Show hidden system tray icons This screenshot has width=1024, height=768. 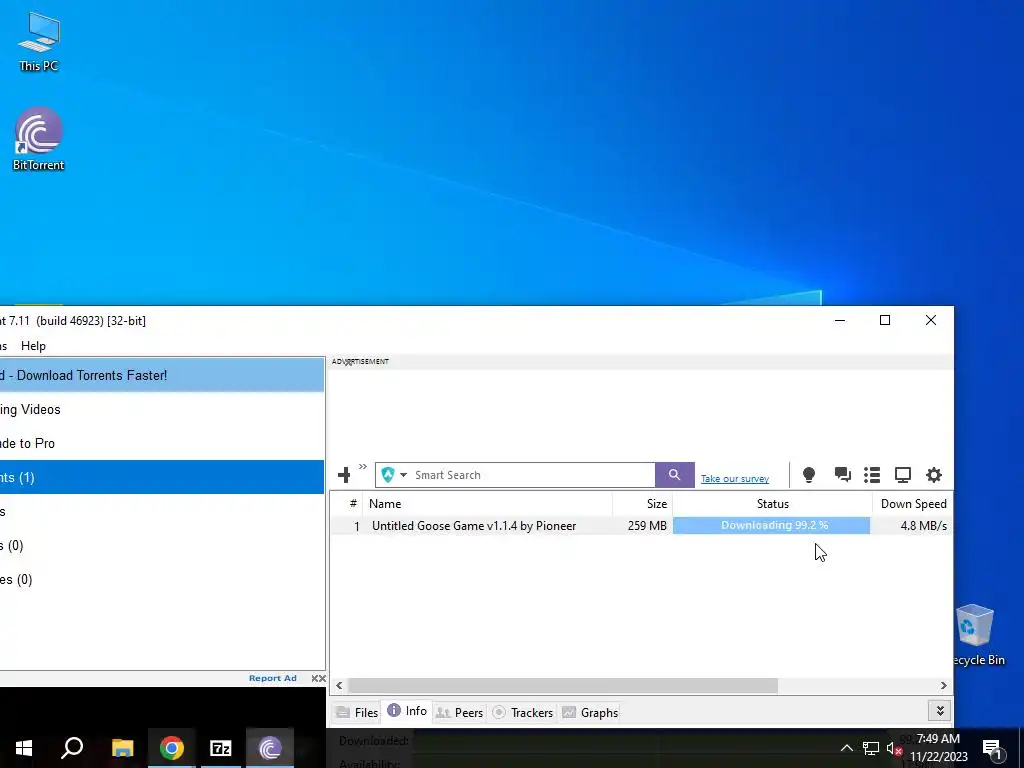pyautogui.click(x=846, y=748)
